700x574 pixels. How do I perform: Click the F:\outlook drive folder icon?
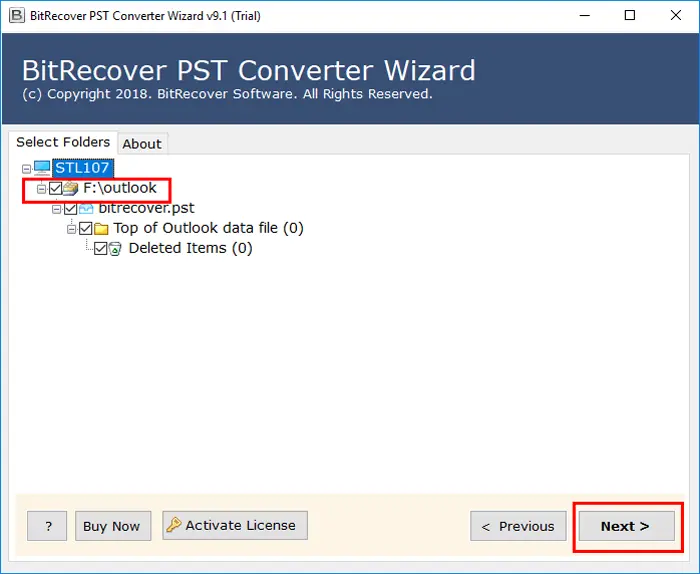pos(71,188)
